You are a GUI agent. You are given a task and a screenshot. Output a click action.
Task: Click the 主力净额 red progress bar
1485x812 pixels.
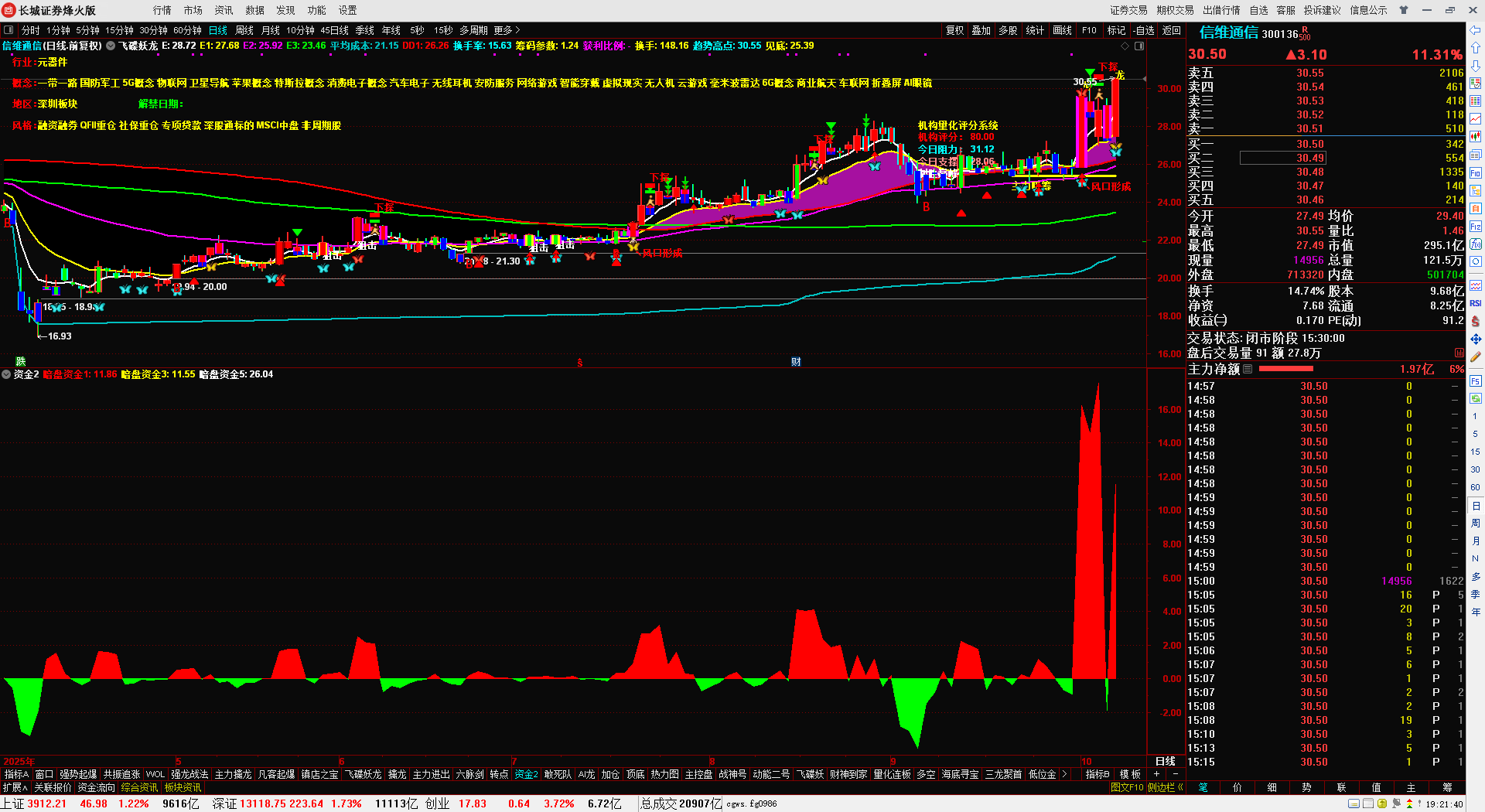pos(1286,369)
